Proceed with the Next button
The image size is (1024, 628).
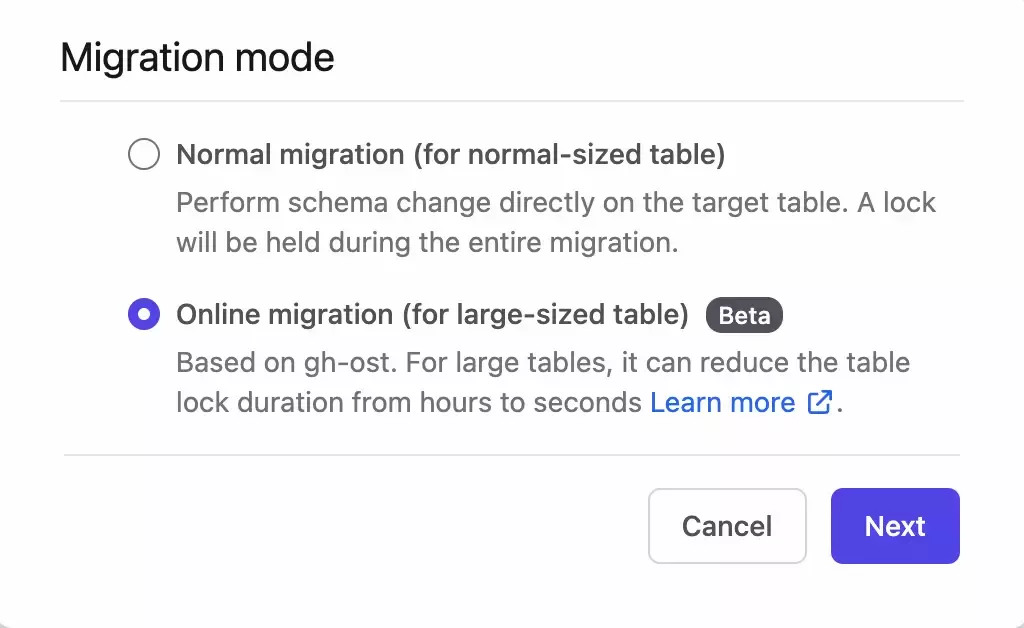tap(895, 526)
